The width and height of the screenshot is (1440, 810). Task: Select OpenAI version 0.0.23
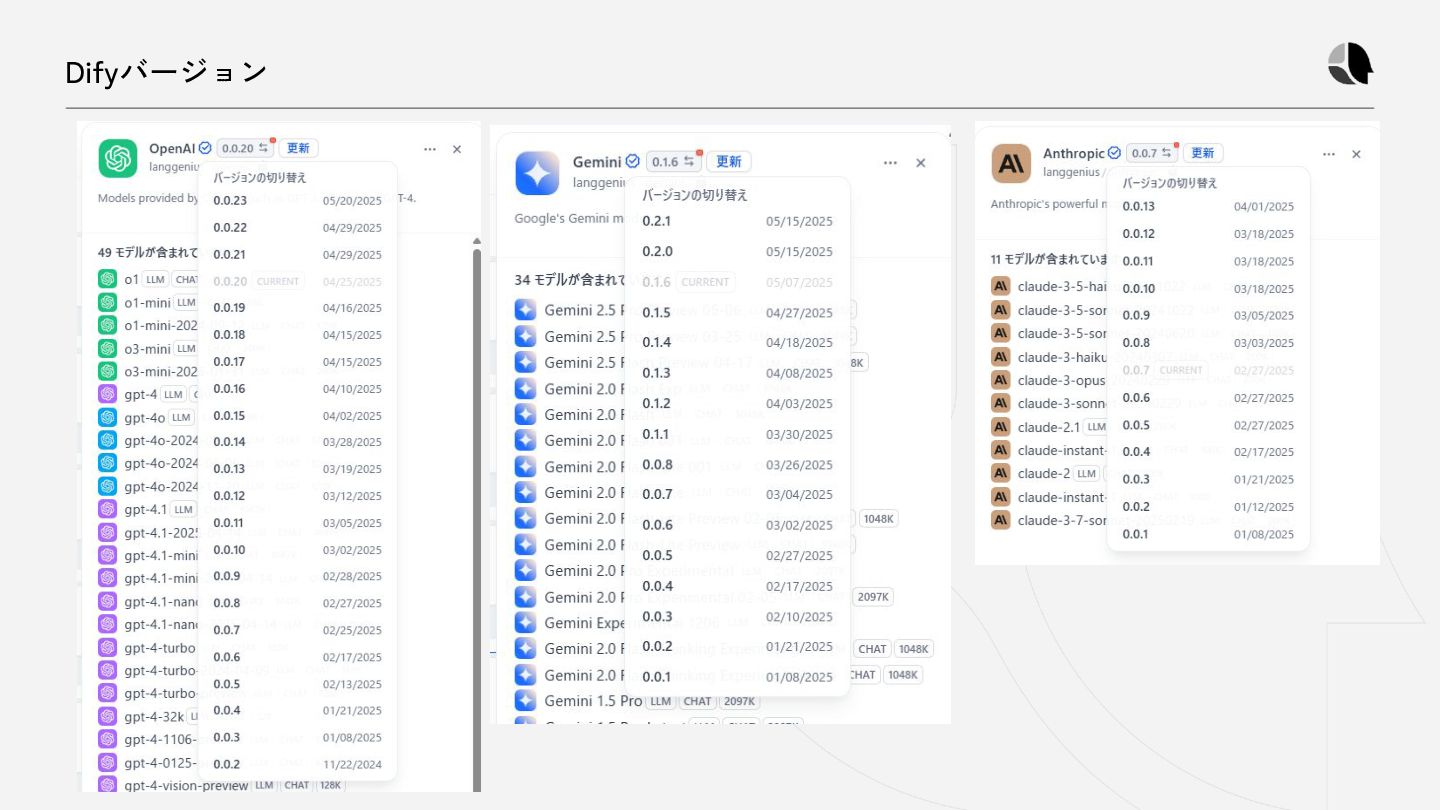point(297,200)
